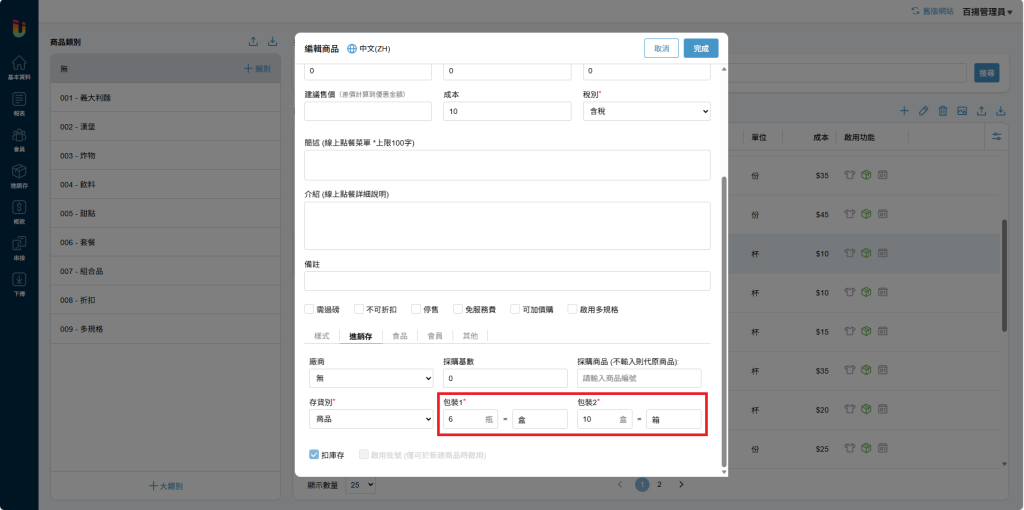Click the 完成 button to save

point(700,48)
